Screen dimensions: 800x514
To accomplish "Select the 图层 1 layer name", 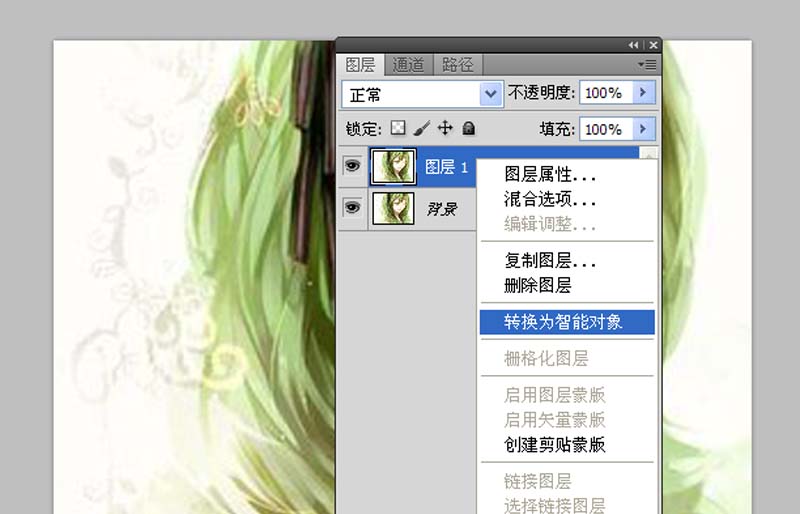I will 446,167.
